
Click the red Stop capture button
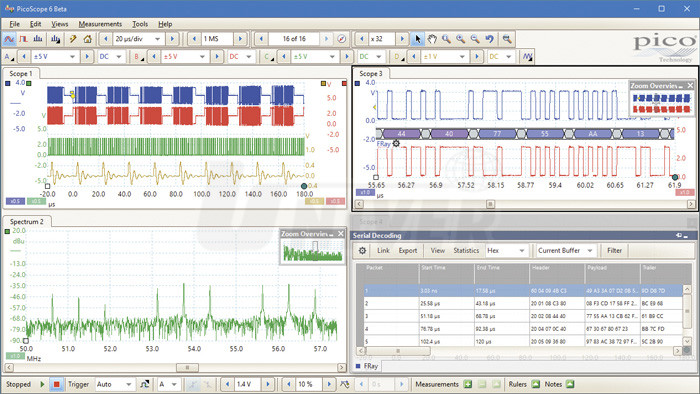[56, 384]
